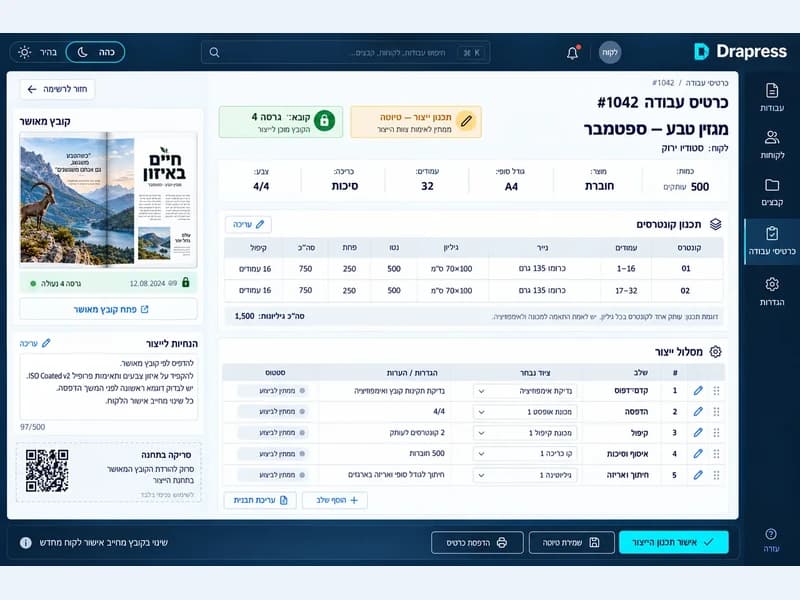Click the drag handle of stage 1 row

[x=716, y=391]
